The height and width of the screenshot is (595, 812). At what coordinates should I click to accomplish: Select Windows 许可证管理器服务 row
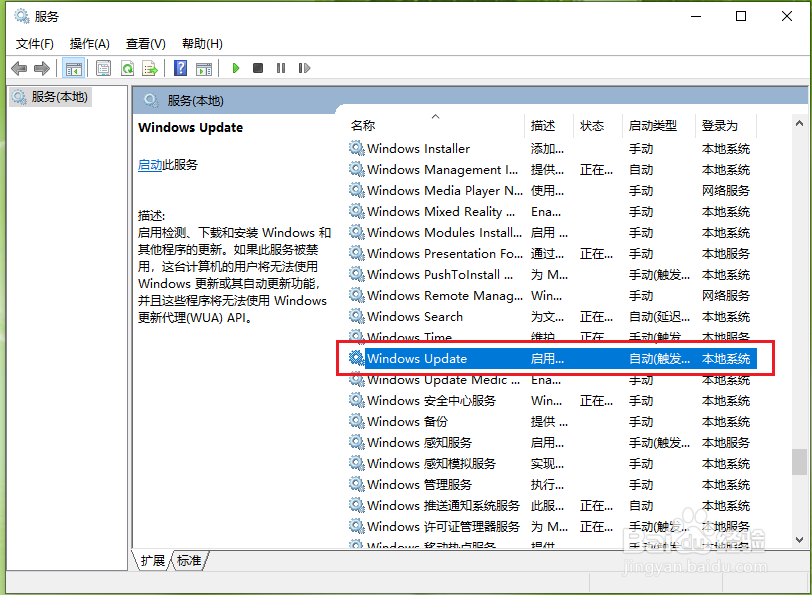point(552,526)
